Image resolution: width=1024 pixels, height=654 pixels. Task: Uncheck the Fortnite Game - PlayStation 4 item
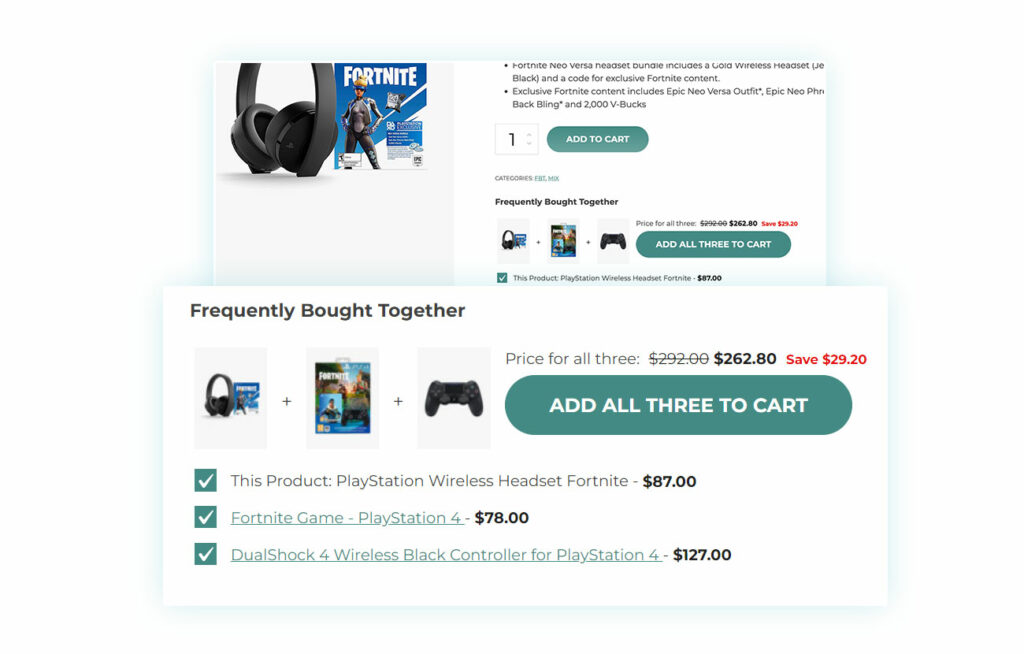(205, 517)
